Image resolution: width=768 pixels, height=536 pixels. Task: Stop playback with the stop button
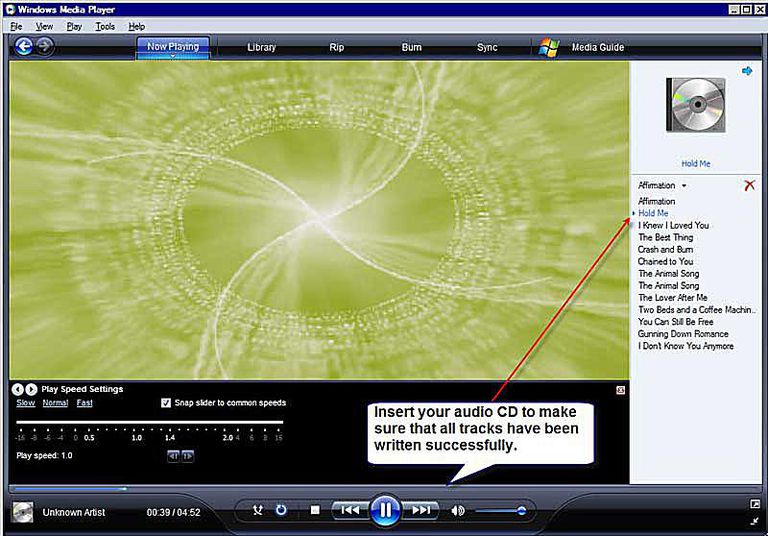(315, 510)
